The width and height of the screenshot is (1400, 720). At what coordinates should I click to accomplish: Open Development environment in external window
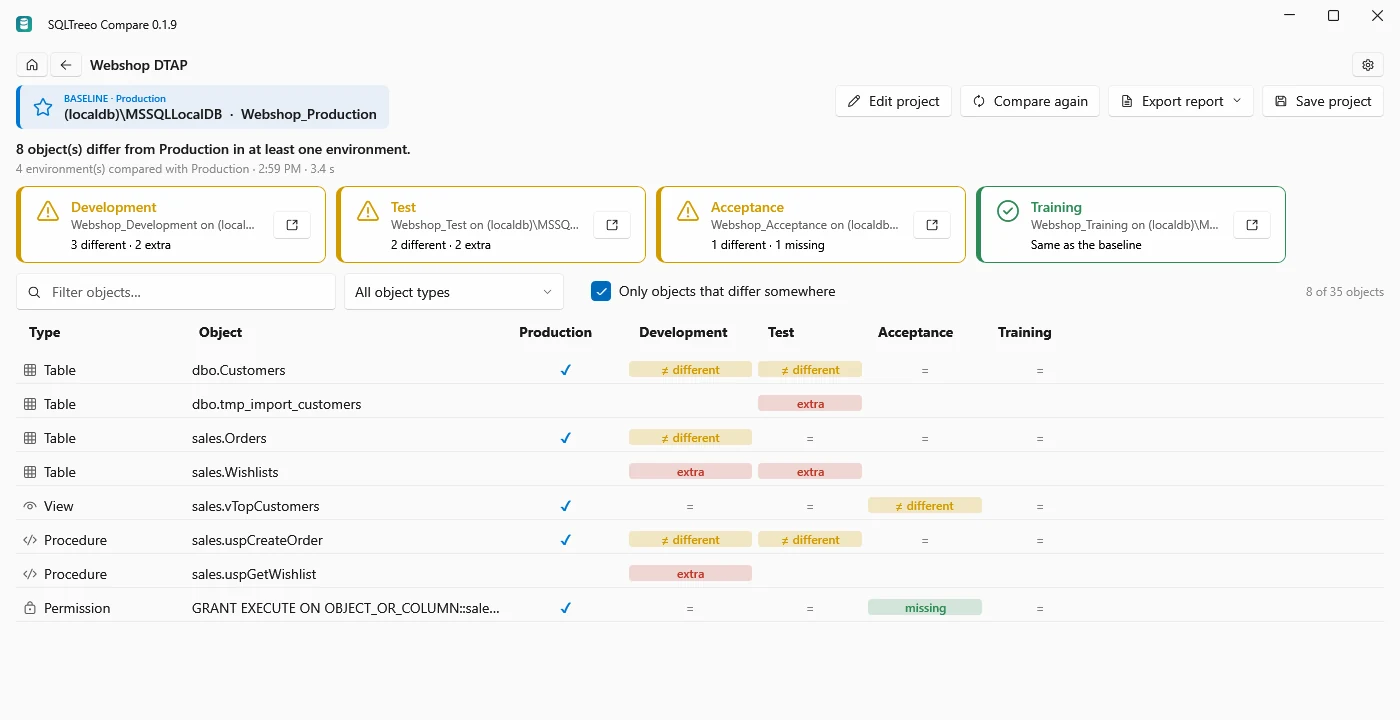click(292, 225)
